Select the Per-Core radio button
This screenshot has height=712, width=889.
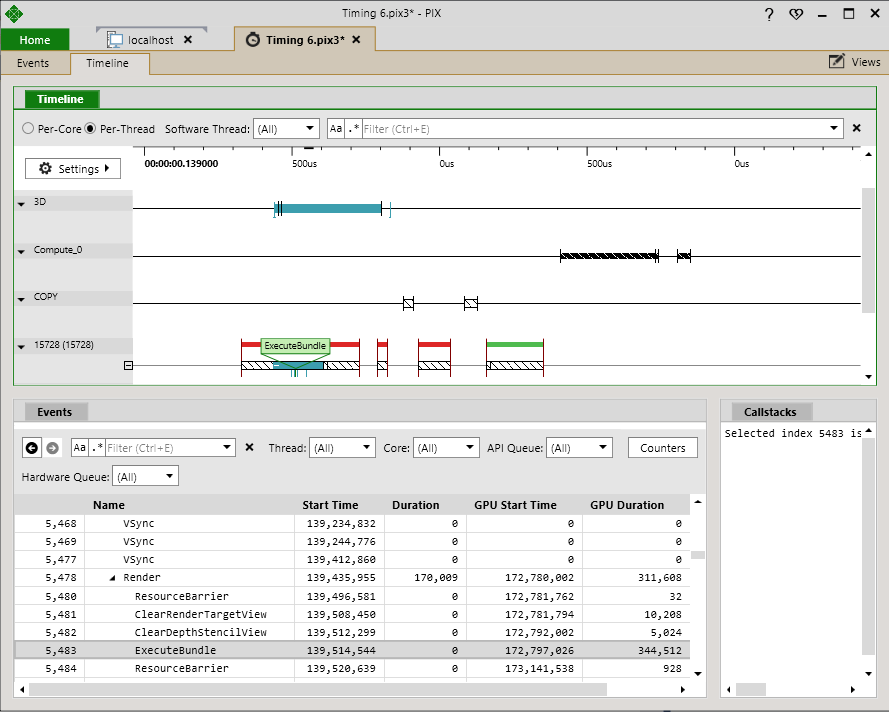click(28, 129)
